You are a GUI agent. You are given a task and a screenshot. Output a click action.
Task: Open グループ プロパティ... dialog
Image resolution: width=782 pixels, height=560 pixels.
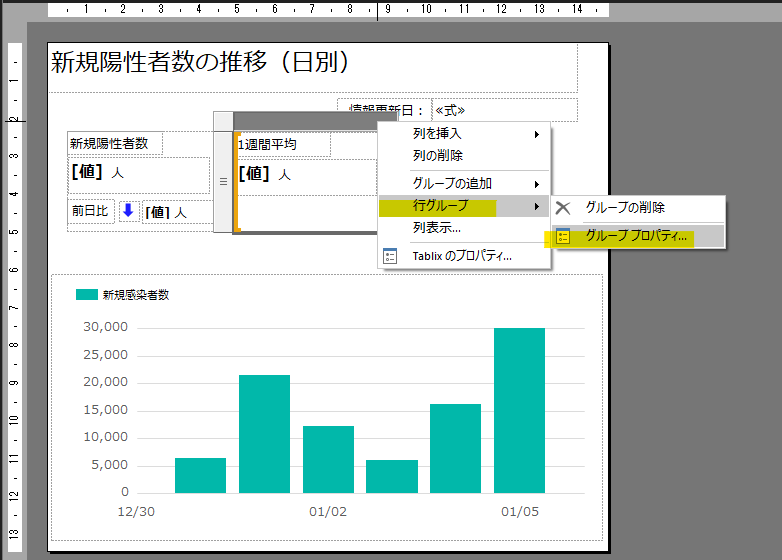click(636, 236)
